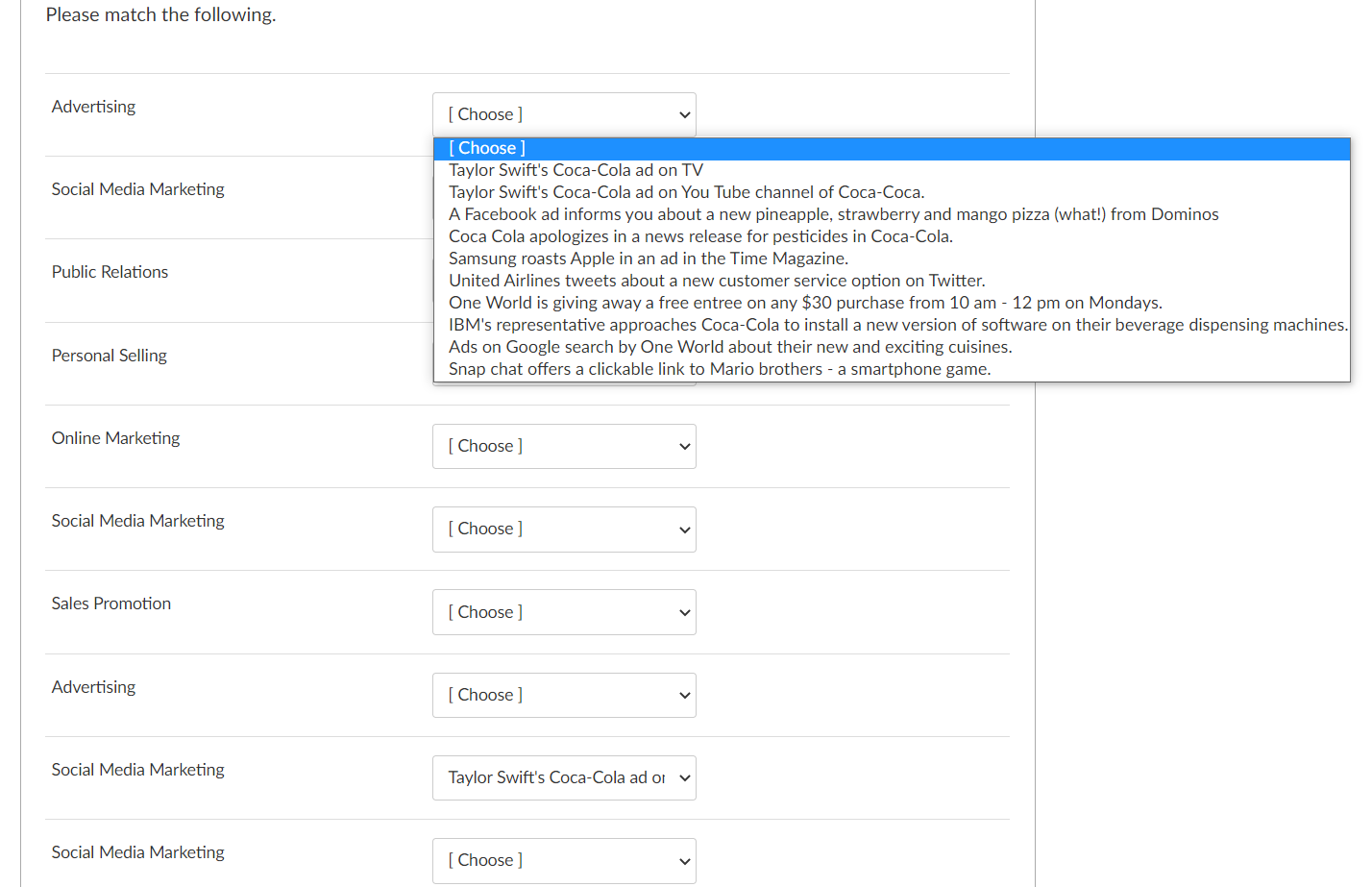
Task: Click the Public Relations label
Action: coord(110,272)
